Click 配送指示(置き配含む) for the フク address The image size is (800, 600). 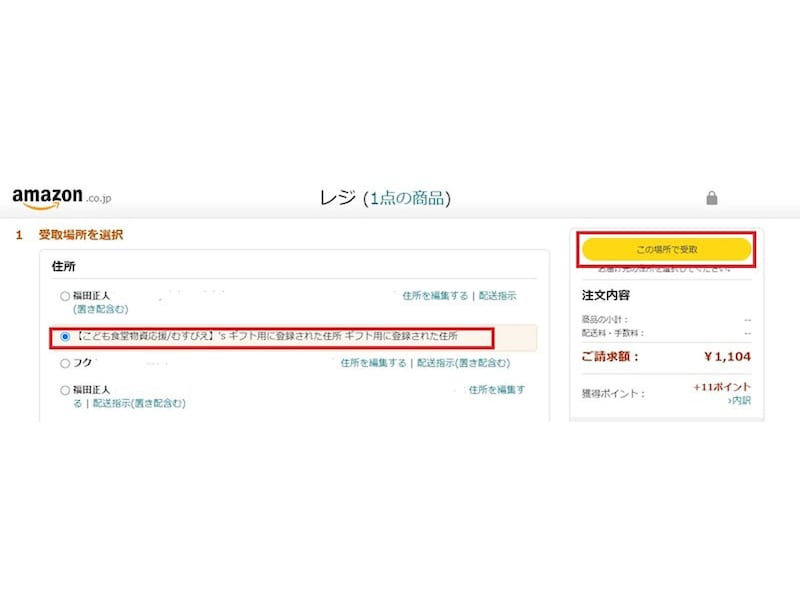[466, 365]
